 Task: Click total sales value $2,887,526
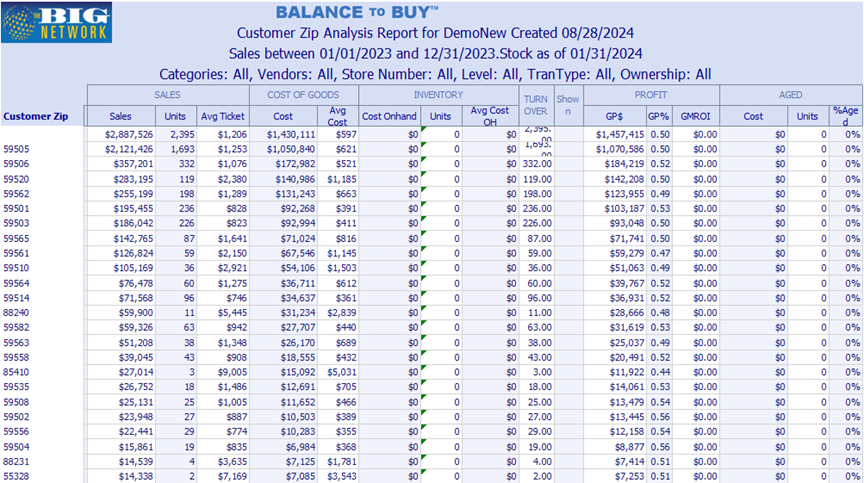click(128, 134)
